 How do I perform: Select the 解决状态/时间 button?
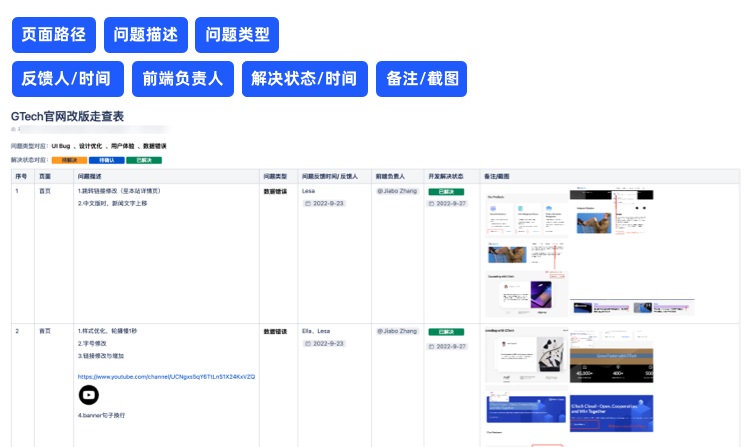[305, 79]
